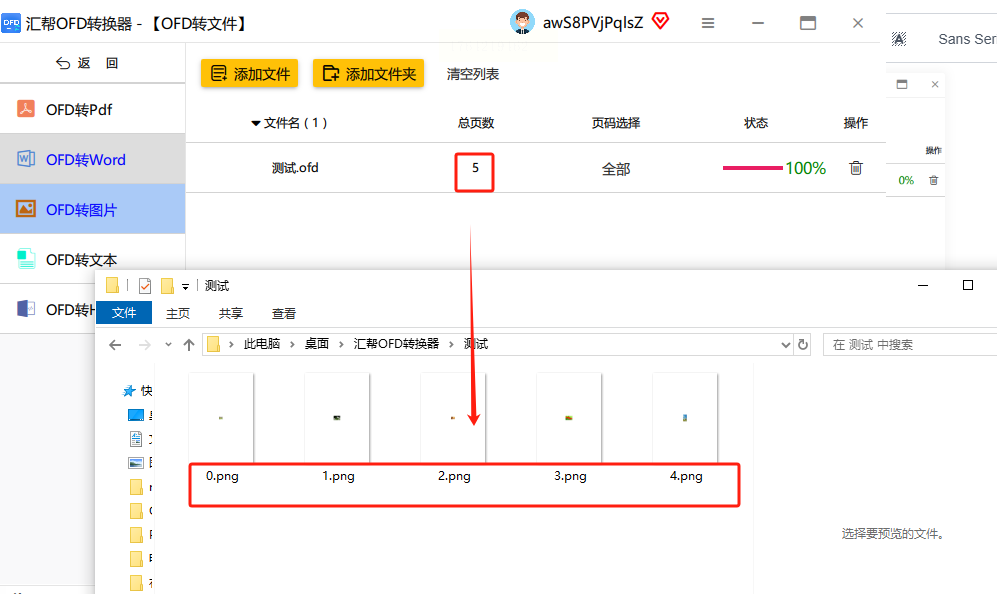Select OFD转Word in sidebar
Image resolution: width=997 pixels, height=594 pixels.
point(92,159)
